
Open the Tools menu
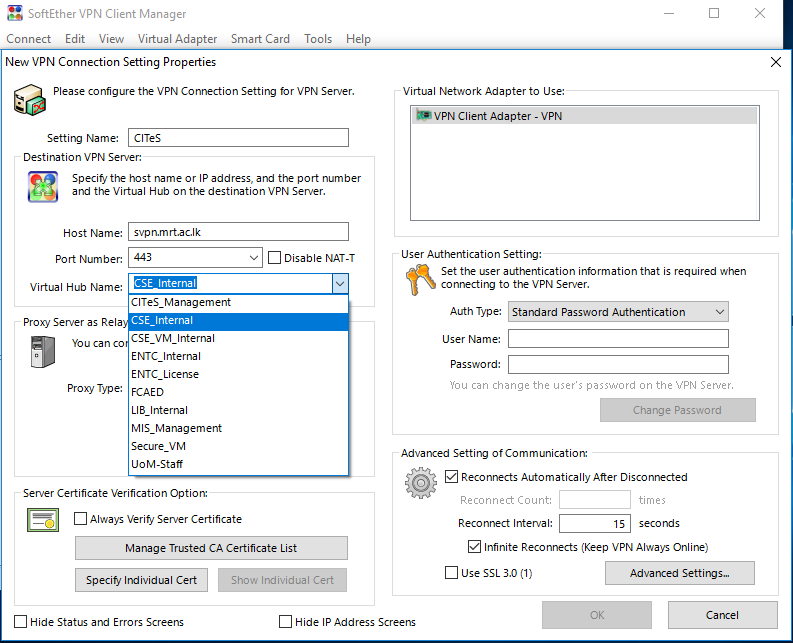(x=318, y=39)
